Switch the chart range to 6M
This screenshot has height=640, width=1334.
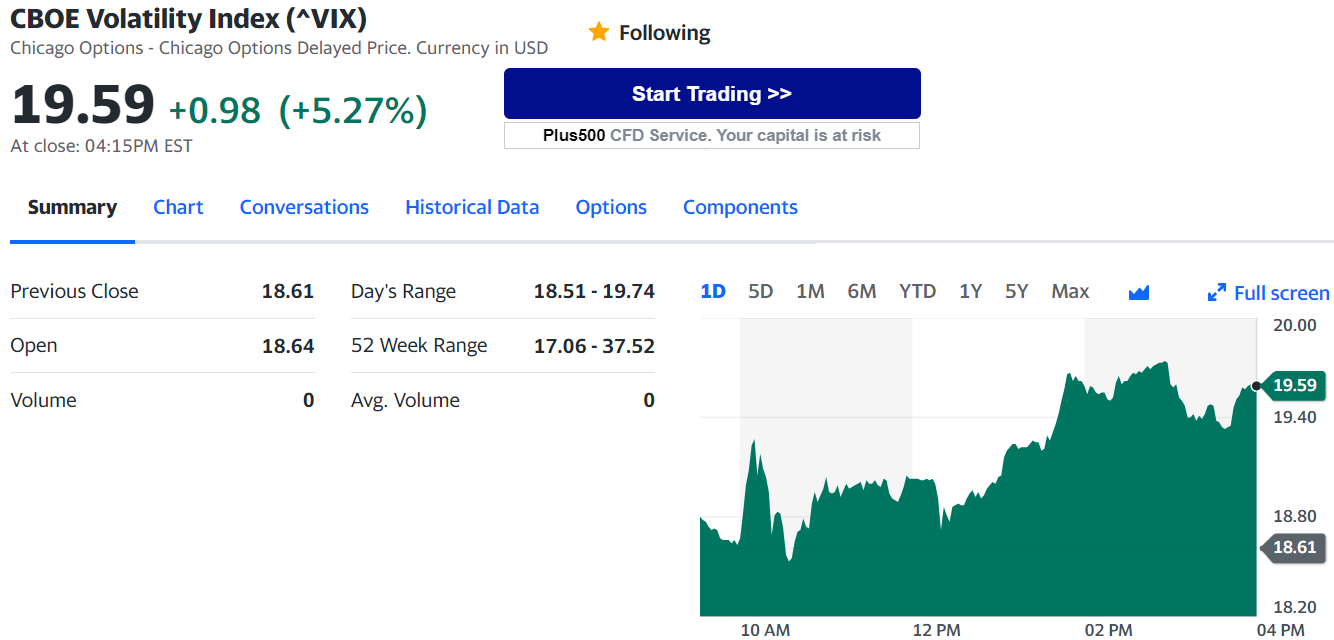click(x=862, y=291)
